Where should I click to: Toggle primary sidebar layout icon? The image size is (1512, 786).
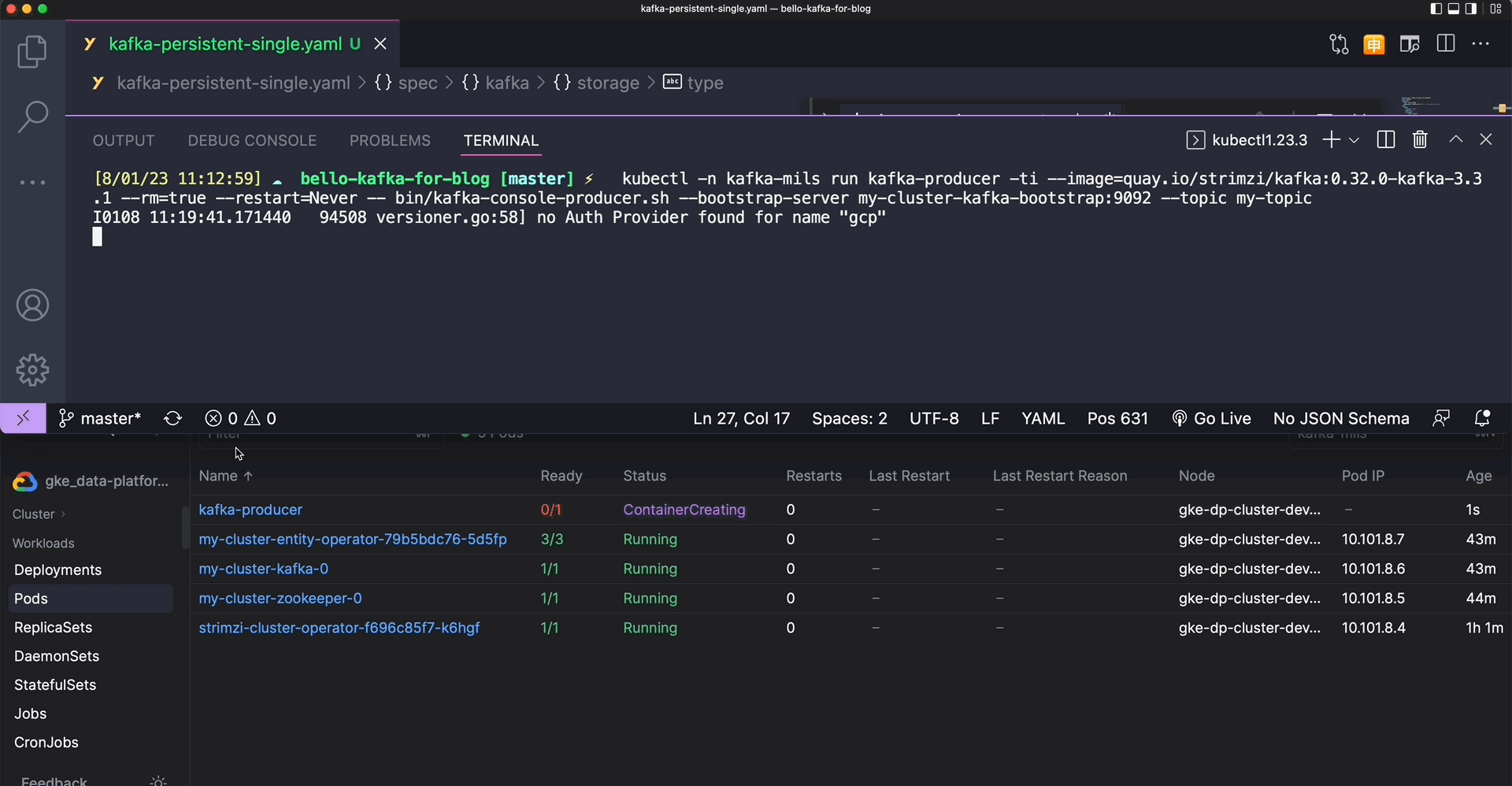[x=1436, y=9]
